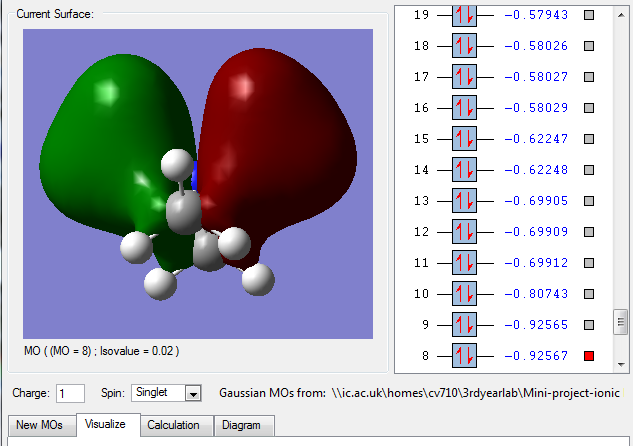Click the MO = 8 isovalue caption
The width and height of the screenshot is (633, 446).
point(101,351)
